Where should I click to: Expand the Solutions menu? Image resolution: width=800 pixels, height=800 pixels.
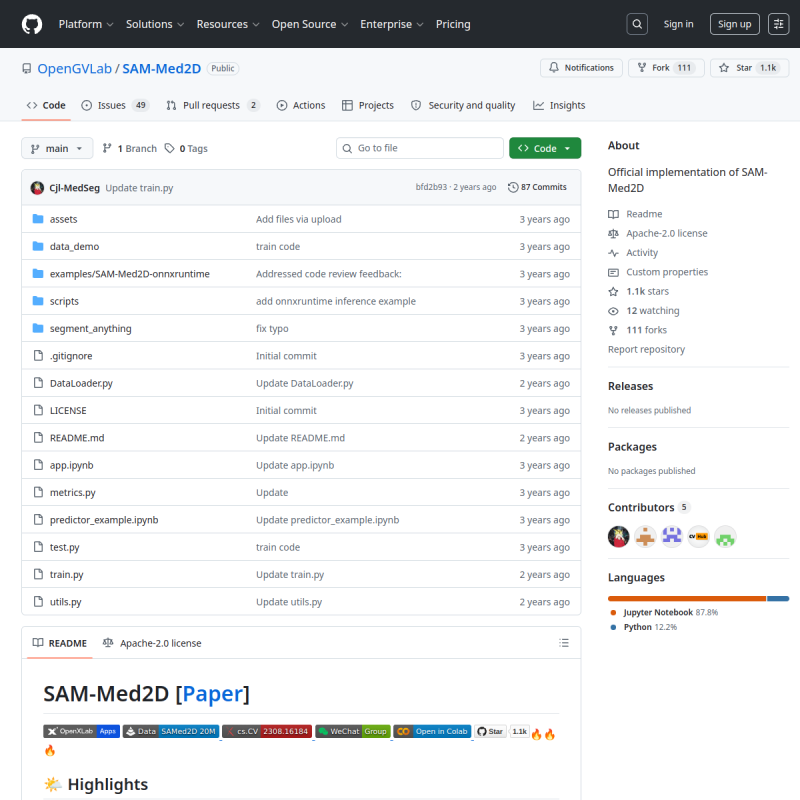tap(155, 24)
